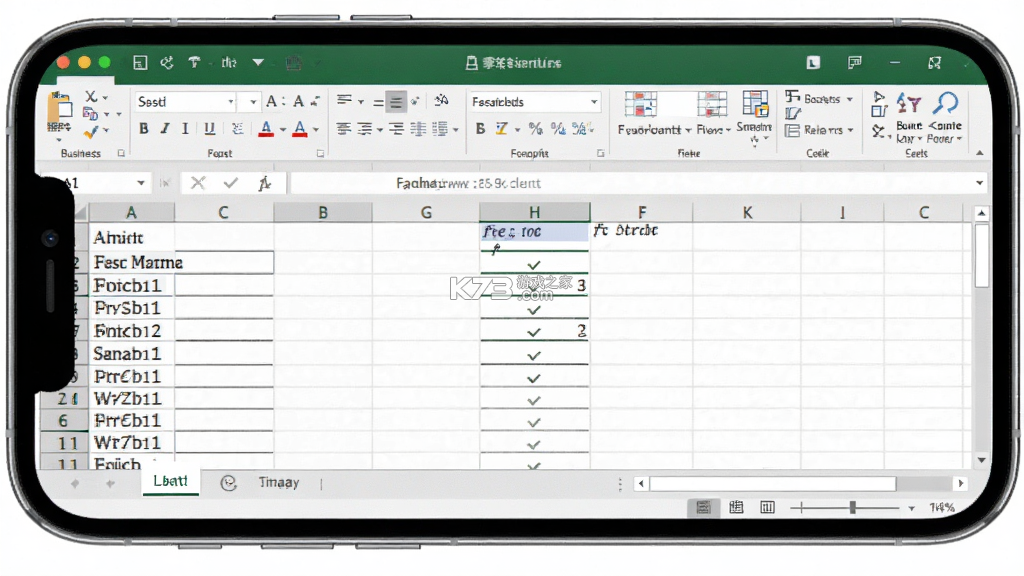Screen dimensions: 1024x576
Task: Open Font group dialog launcher
Action: 320,153
